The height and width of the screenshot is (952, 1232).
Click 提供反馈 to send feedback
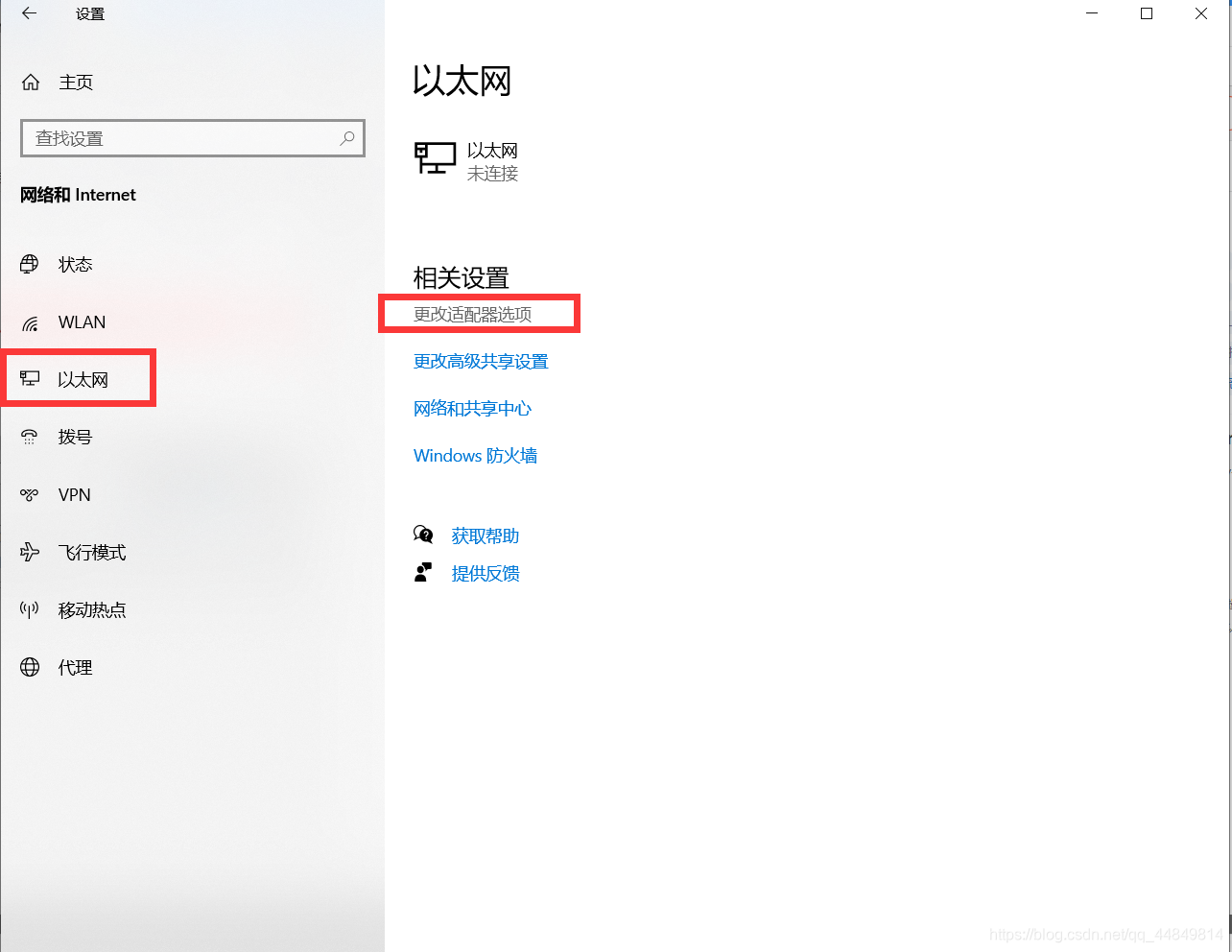[486, 573]
